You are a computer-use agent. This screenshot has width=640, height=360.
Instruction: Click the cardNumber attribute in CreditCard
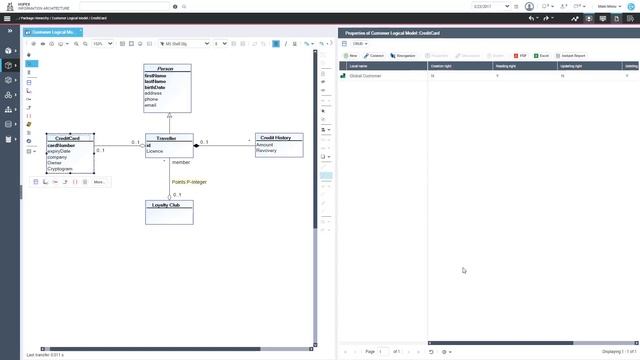(x=61, y=145)
